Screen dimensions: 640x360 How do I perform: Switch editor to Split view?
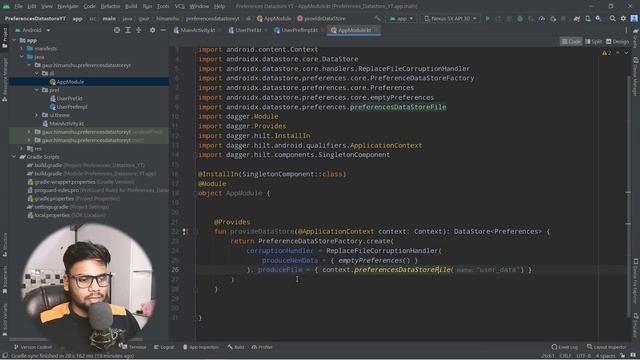pyautogui.click(x=593, y=42)
